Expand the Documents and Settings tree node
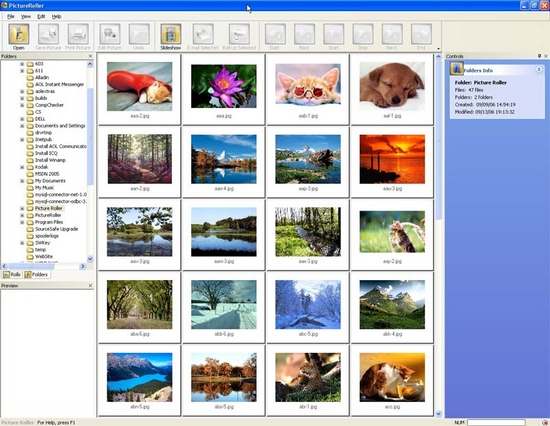This screenshot has width=550, height=426. 22,126
